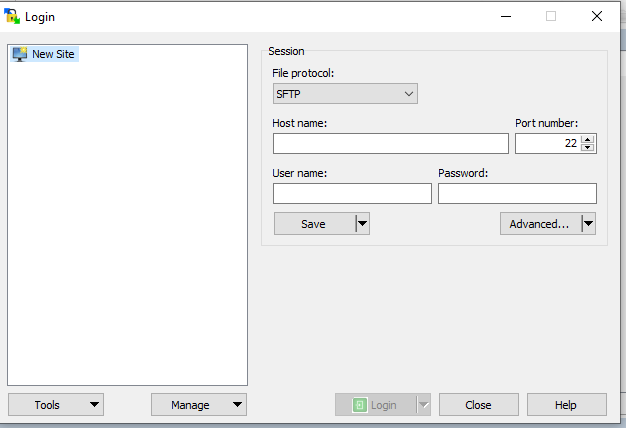Screen dimensions: 626x428
Task: Expand the Save button dropdown arrow
Action: pyautogui.click(x=363, y=224)
